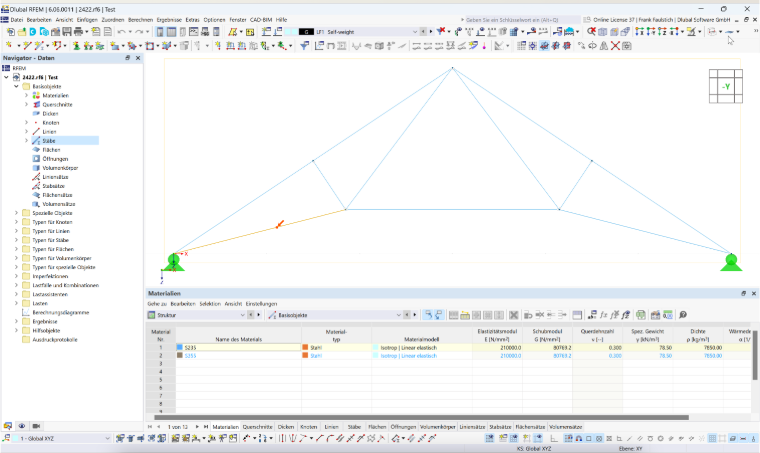Viewport: 760px width, 453px height.
Task: Click Selektion in Materialien panel
Action: [x=210, y=304]
